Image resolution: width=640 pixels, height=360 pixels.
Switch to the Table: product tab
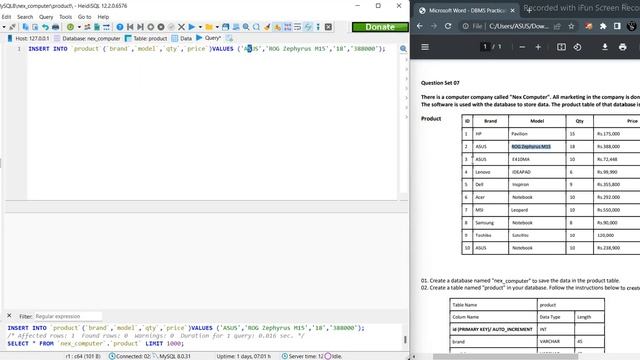pyautogui.click(x=146, y=38)
